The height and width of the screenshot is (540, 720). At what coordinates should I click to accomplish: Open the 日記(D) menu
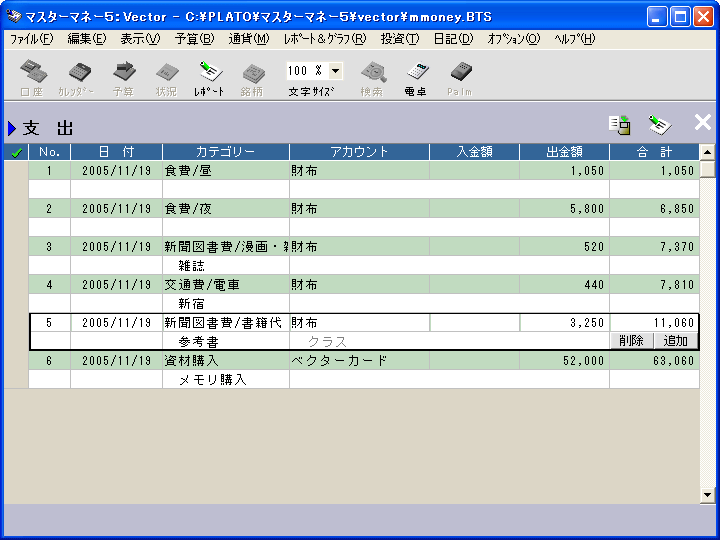[x=453, y=39]
